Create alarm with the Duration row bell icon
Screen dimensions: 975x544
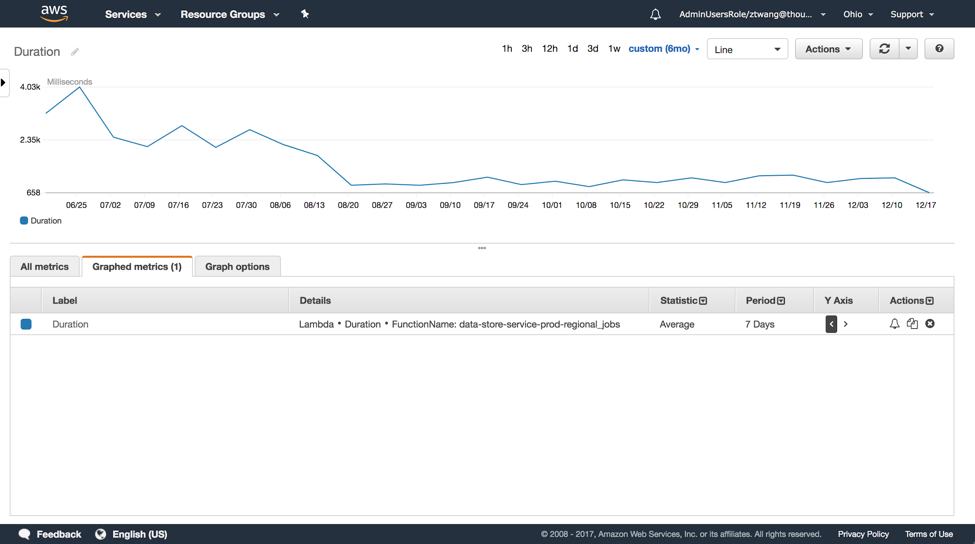click(x=895, y=324)
